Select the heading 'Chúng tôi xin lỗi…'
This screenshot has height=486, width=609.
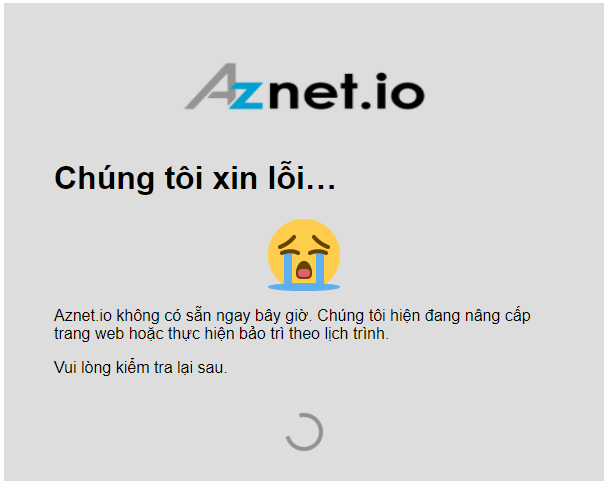coord(195,179)
